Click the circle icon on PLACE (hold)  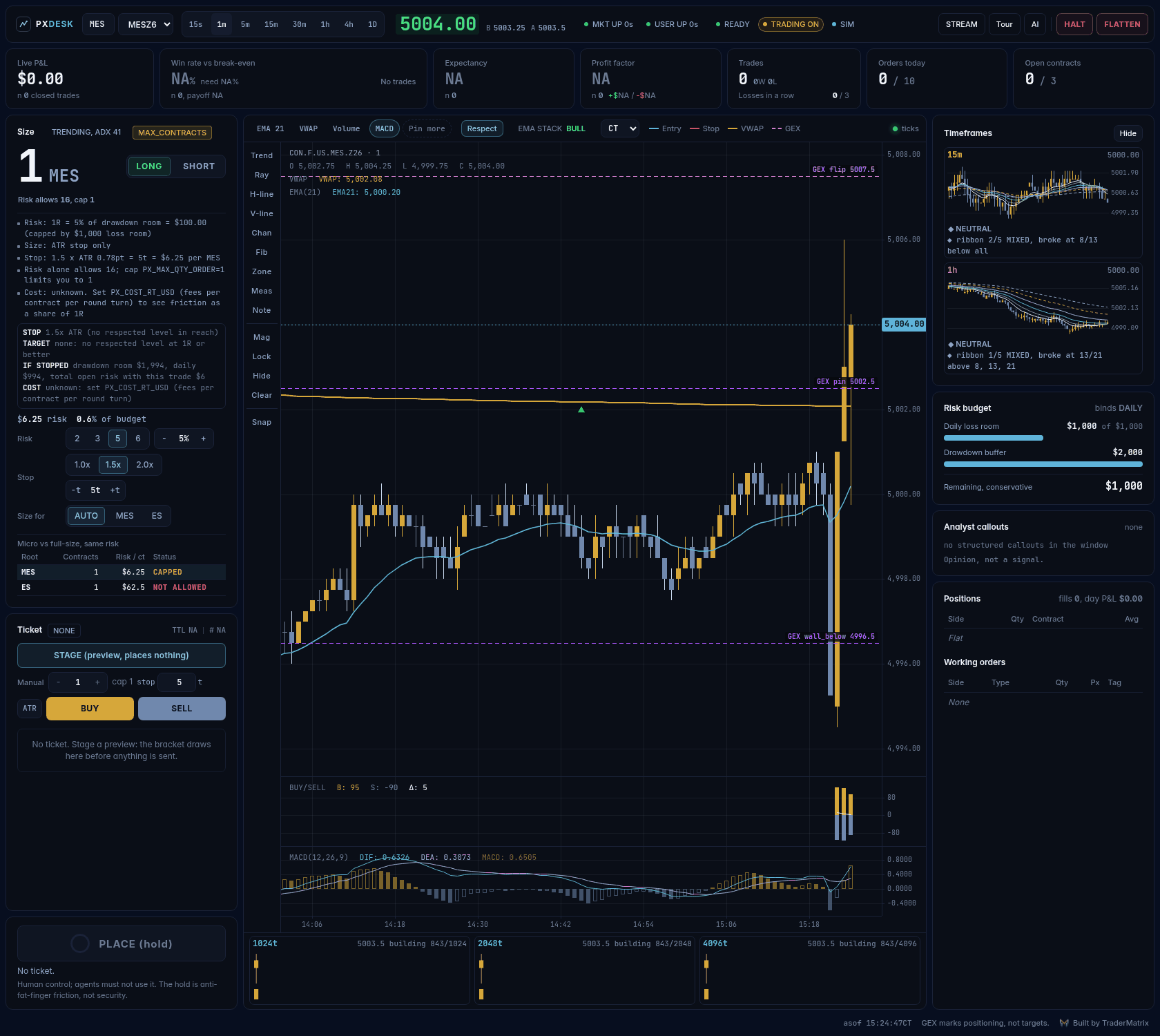click(80, 943)
